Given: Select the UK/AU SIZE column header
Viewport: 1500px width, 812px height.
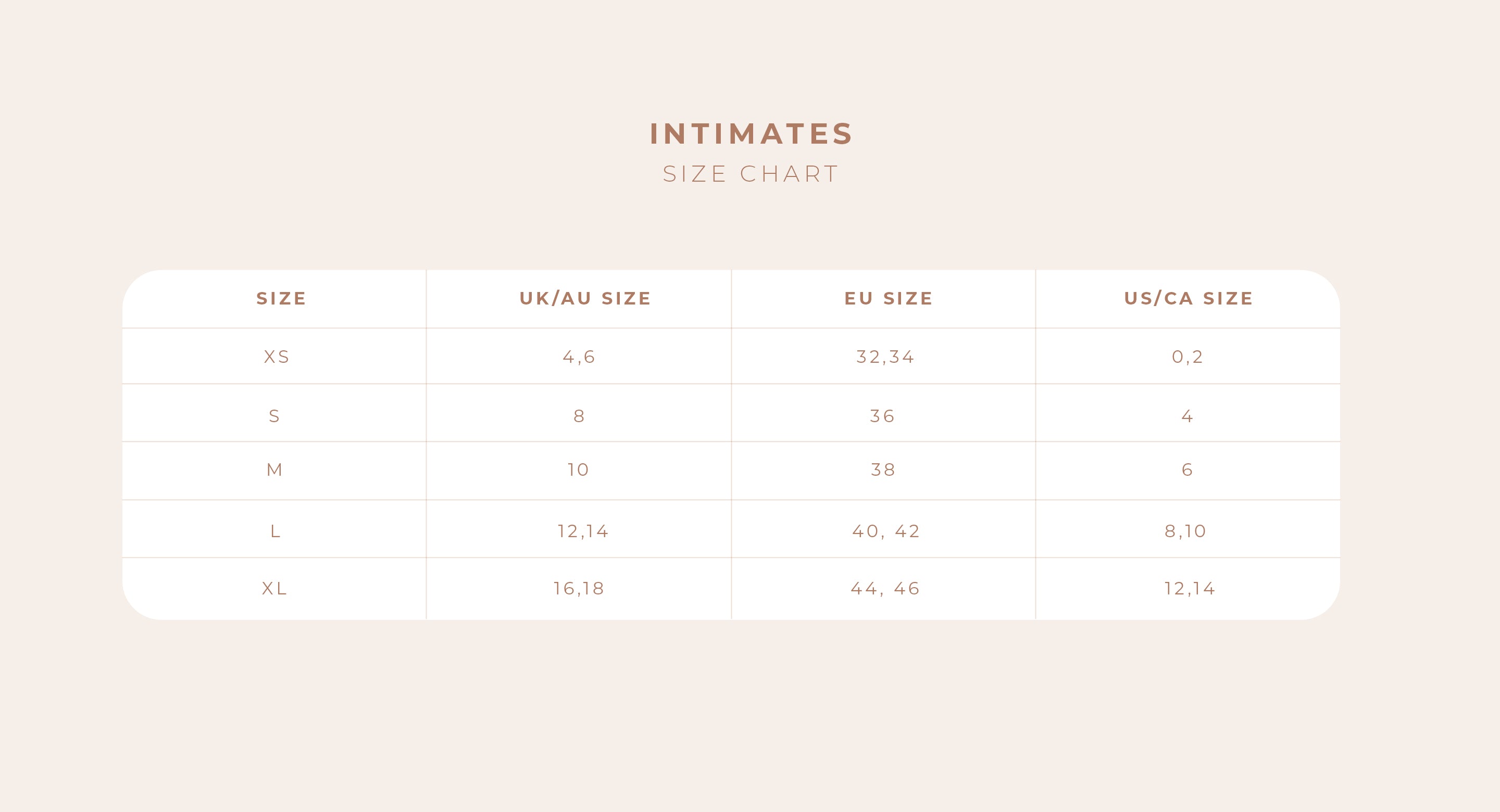Looking at the screenshot, I should (x=584, y=299).
